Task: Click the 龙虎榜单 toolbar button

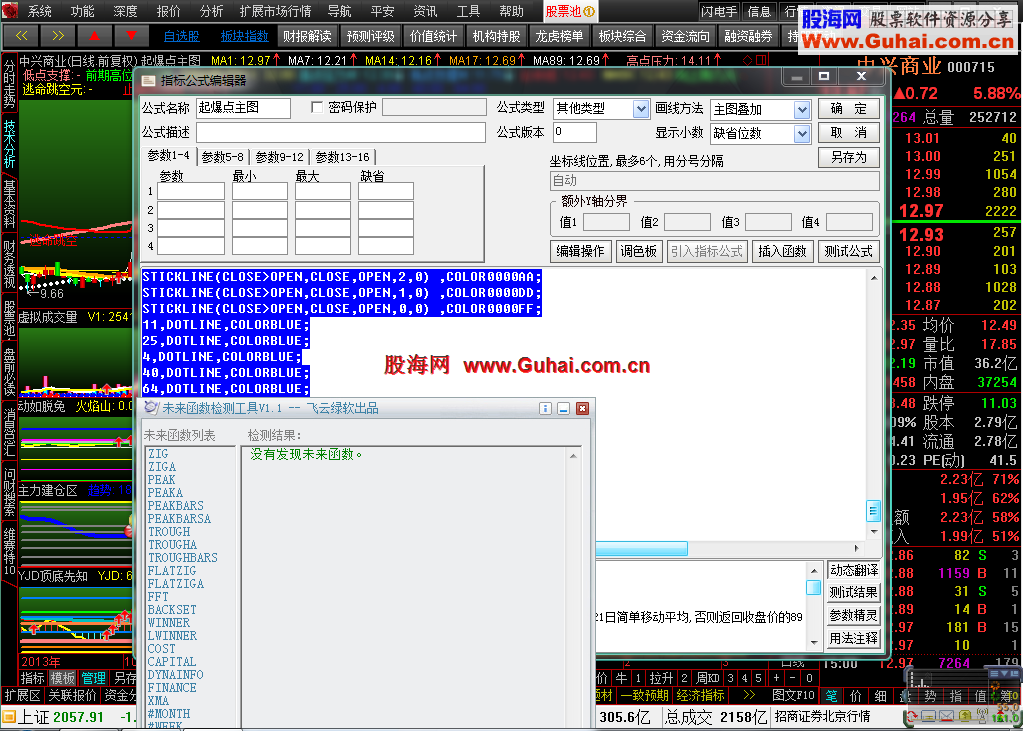Action: point(559,37)
